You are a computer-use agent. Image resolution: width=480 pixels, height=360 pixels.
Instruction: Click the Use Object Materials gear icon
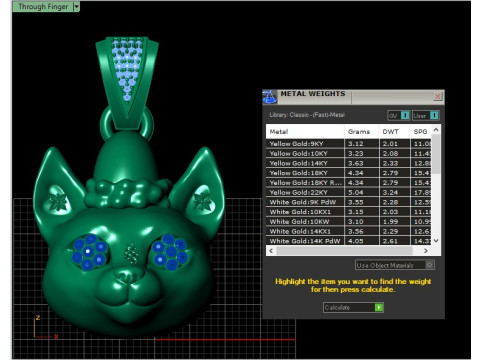(x=430, y=265)
